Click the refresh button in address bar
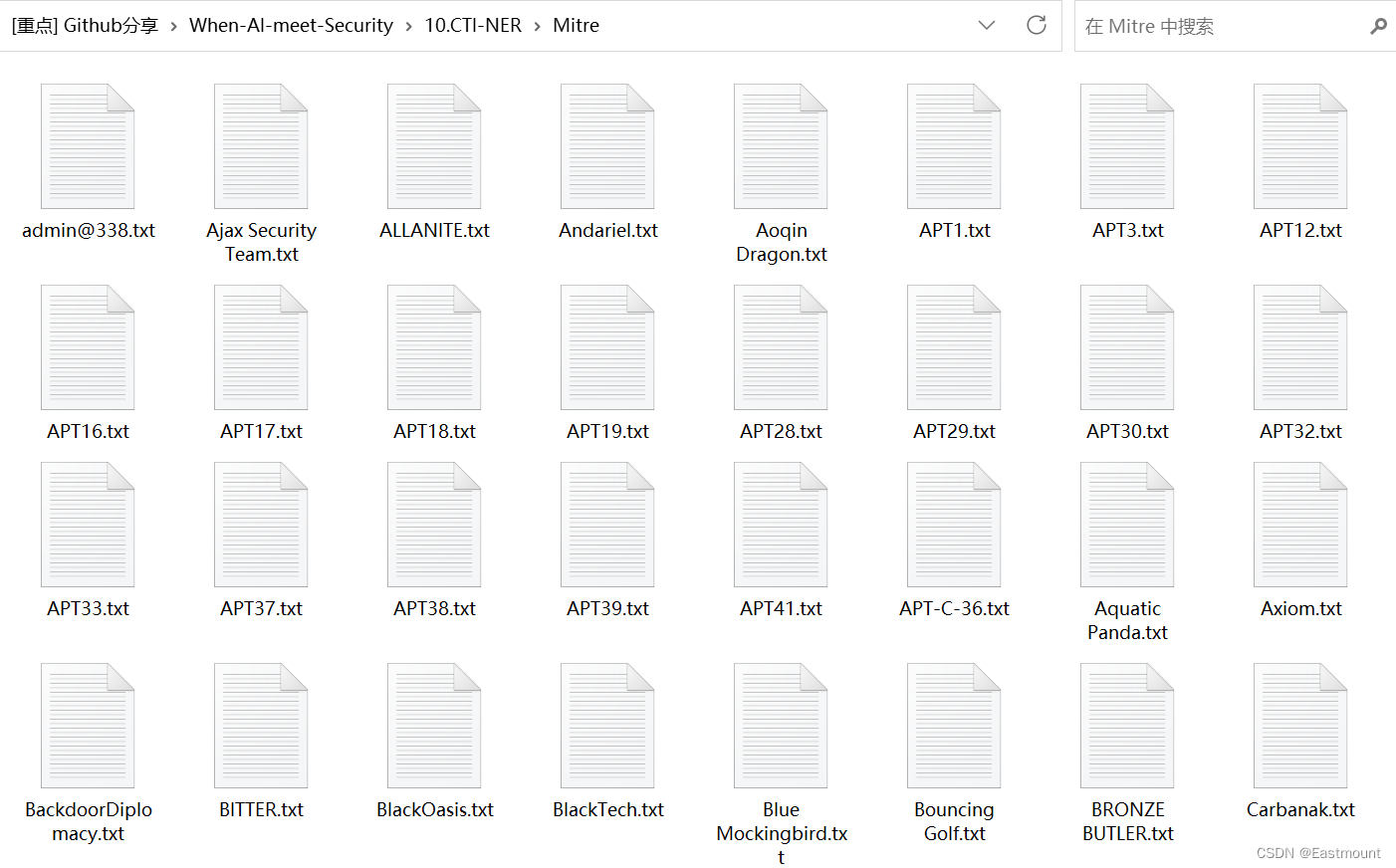Viewport: 1396px width, 868px height. click(x=1037, y=25)
